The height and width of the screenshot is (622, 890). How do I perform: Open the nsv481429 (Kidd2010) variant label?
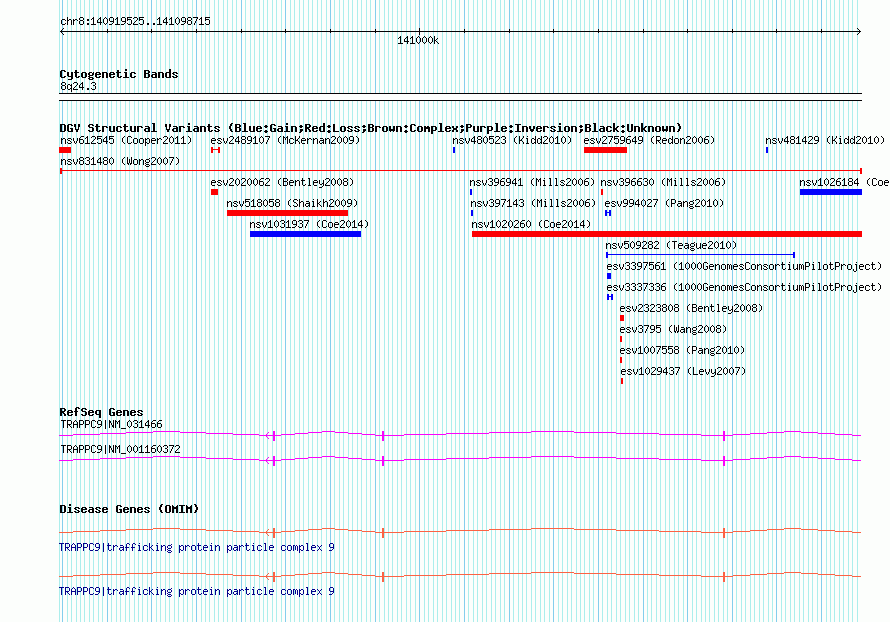click(825, 140)
